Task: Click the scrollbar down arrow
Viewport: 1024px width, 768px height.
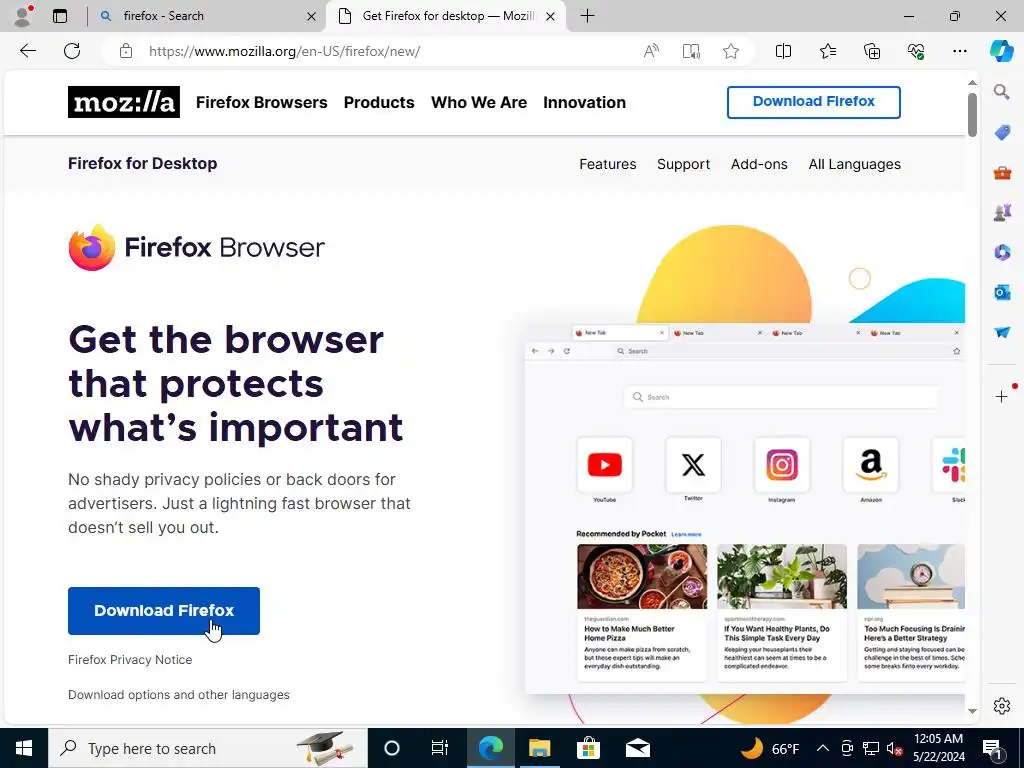Action: pos(972,711)
